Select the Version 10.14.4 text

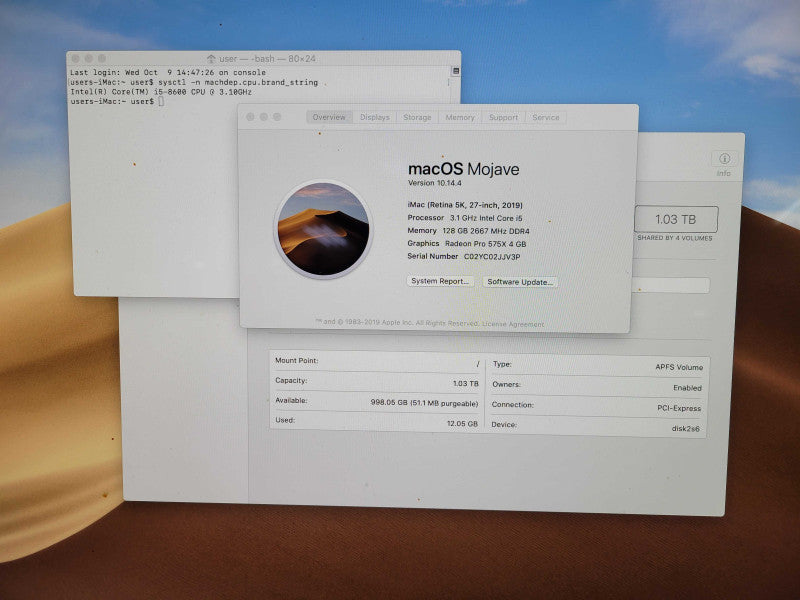coord(435,183)
